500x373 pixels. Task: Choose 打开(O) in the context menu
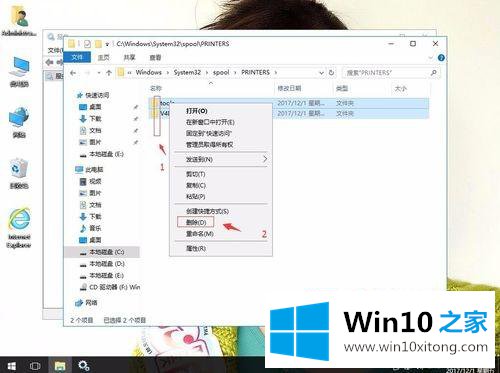[x=197, y=111]
